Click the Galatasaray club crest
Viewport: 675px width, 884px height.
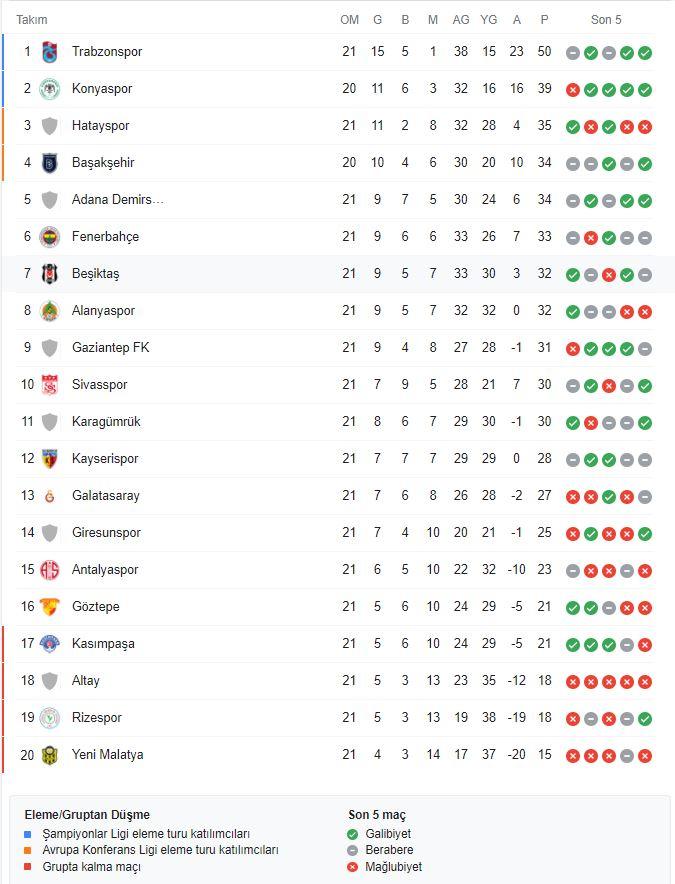[x=50, y=496]
